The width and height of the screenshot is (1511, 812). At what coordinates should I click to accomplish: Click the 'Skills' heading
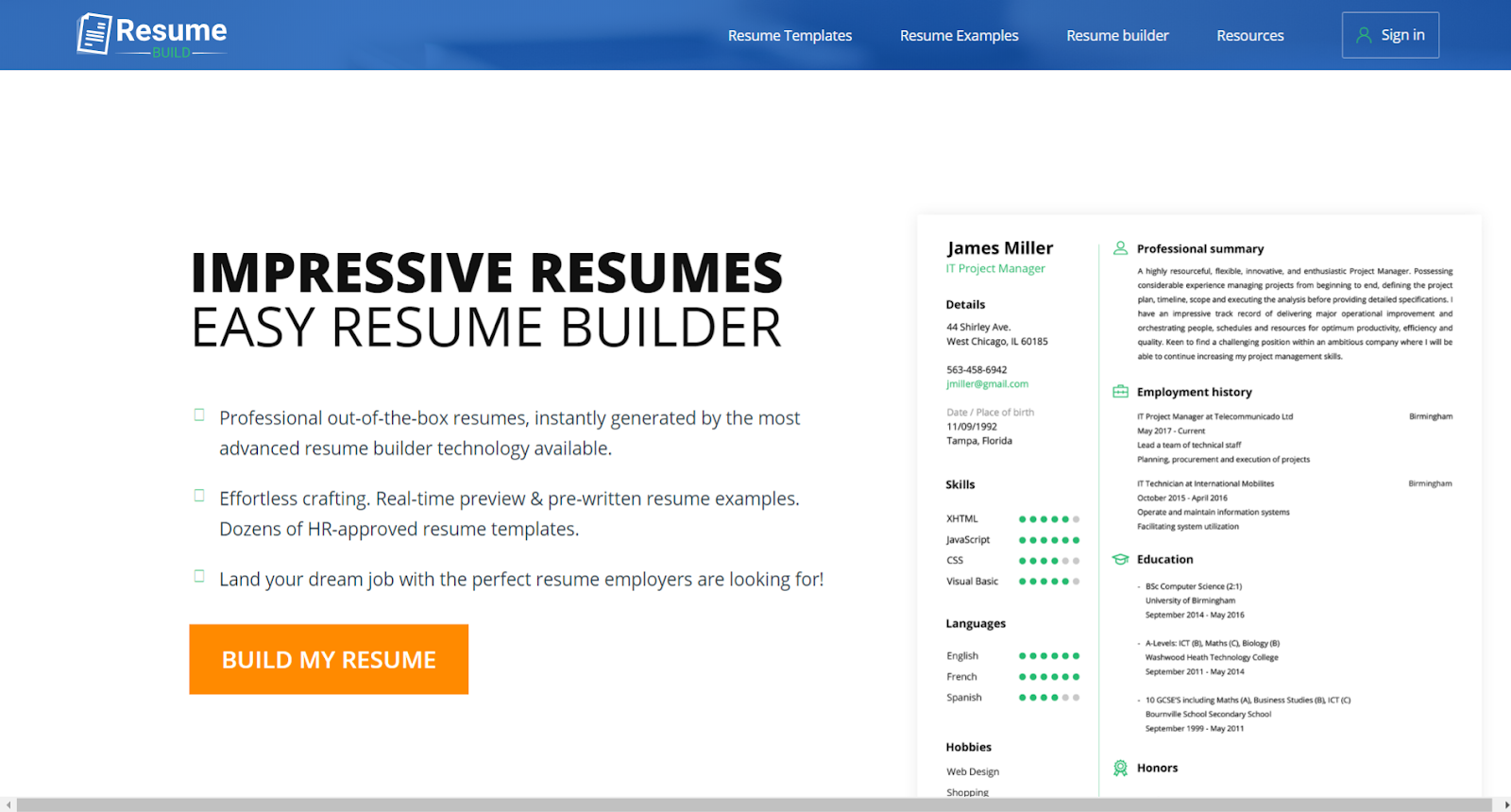[959, 485]
